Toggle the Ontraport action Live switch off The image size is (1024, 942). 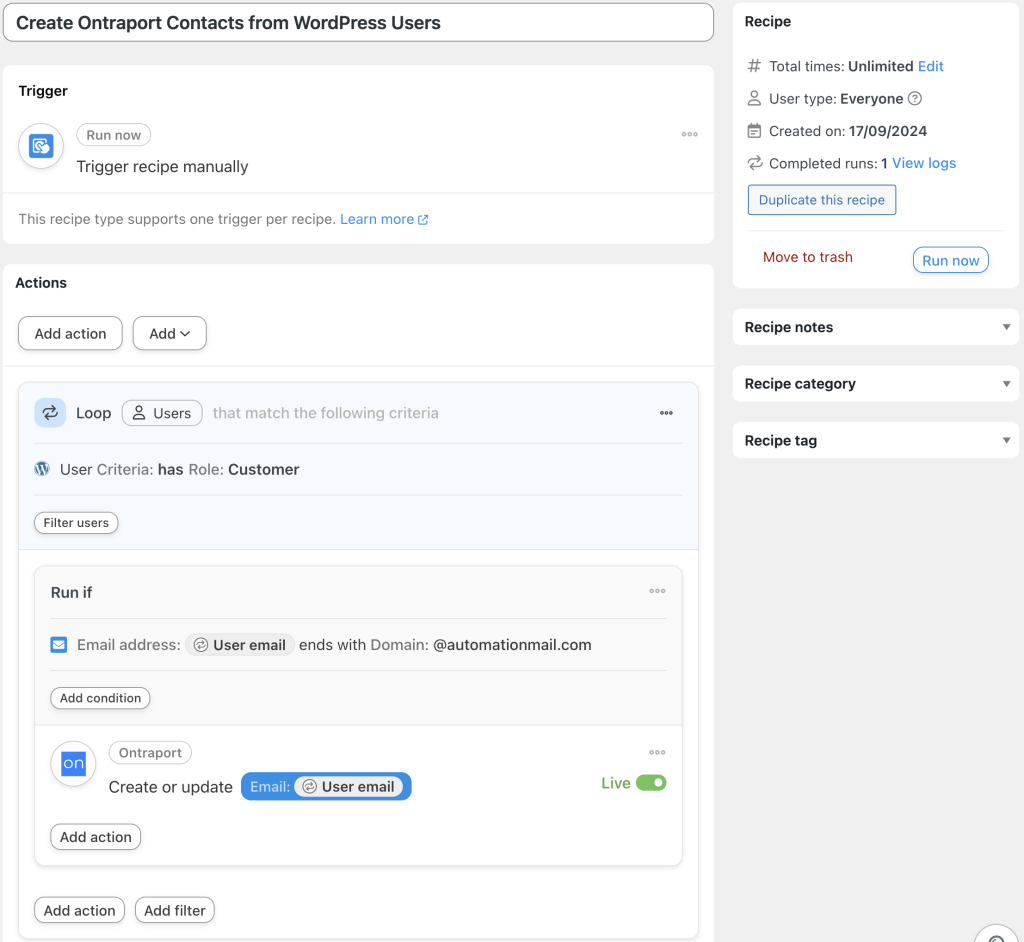pyautogui.click(x=651, y=783)
